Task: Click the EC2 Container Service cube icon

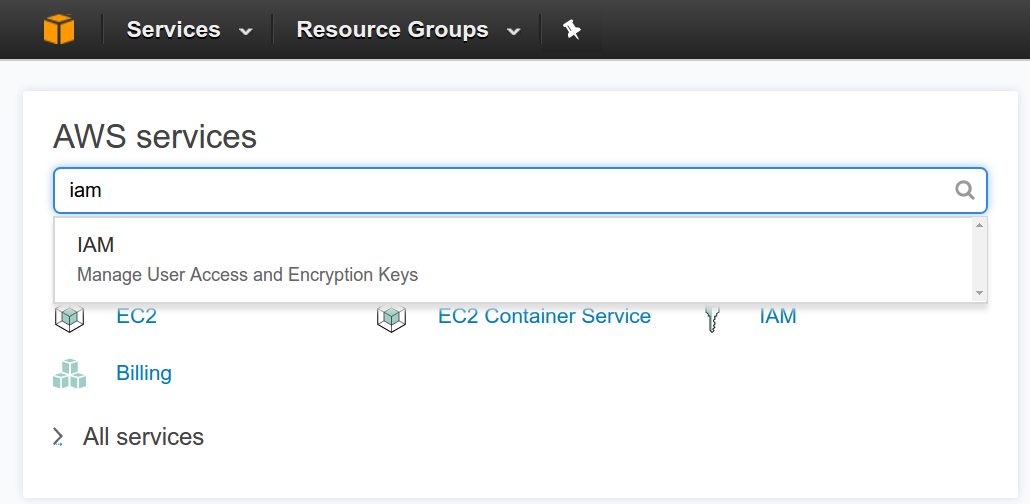Action: coord(392,317)
